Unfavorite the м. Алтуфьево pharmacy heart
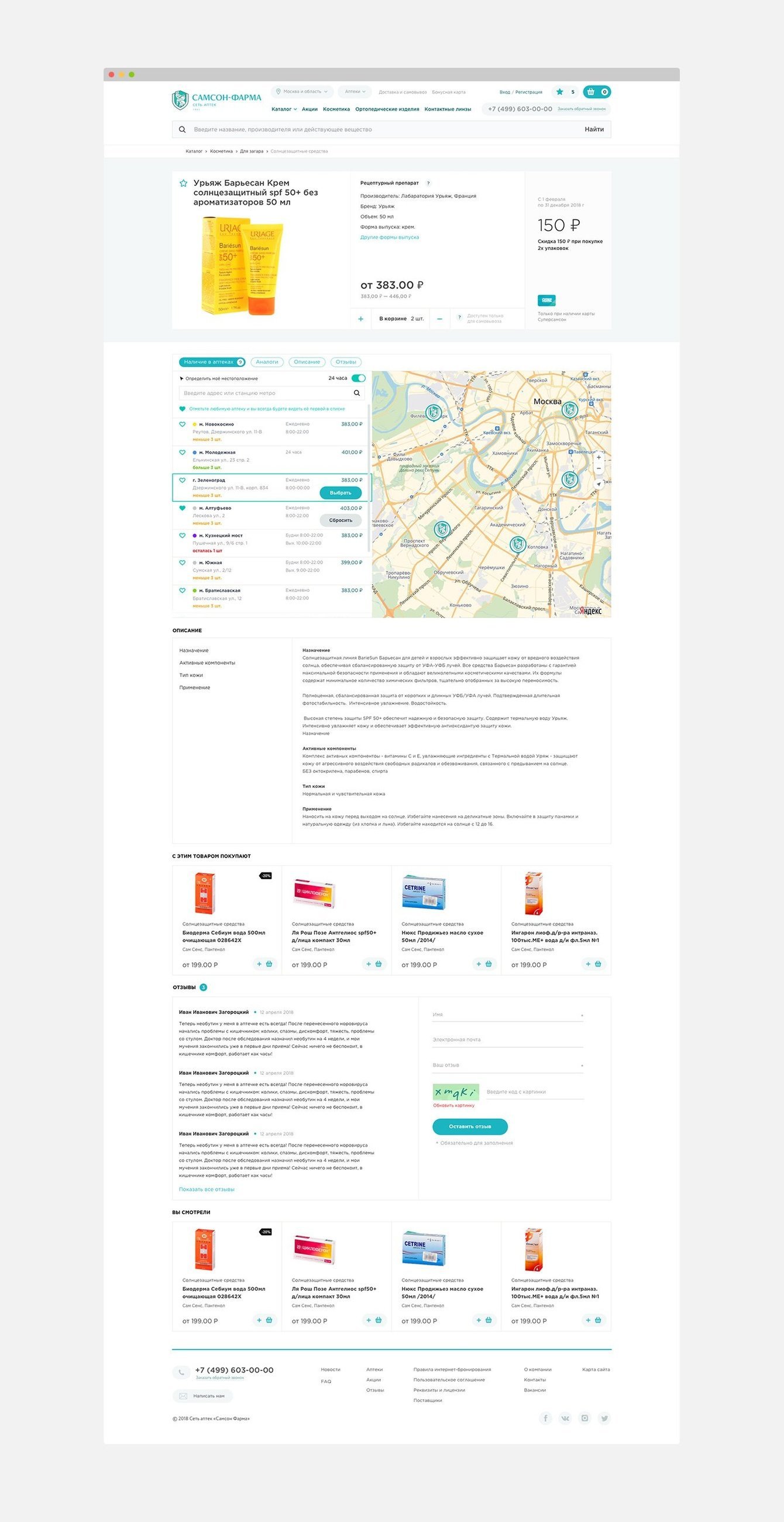 point(183,508)
